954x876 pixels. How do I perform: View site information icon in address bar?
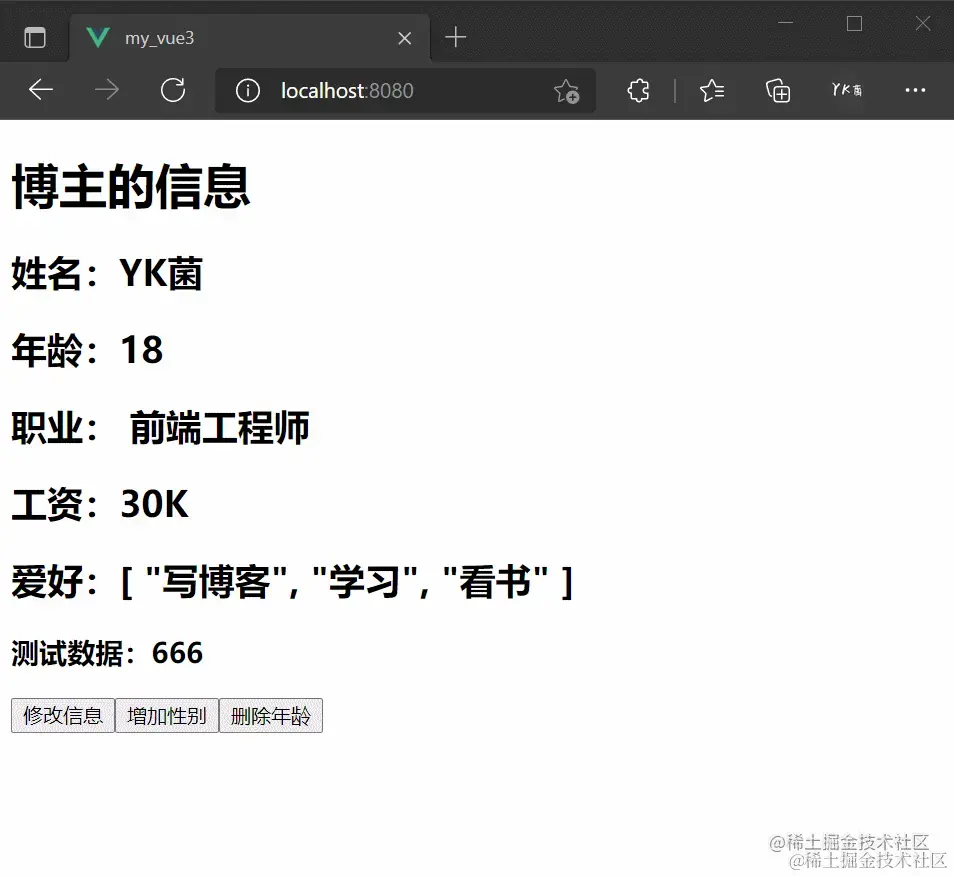click(248, 91)
